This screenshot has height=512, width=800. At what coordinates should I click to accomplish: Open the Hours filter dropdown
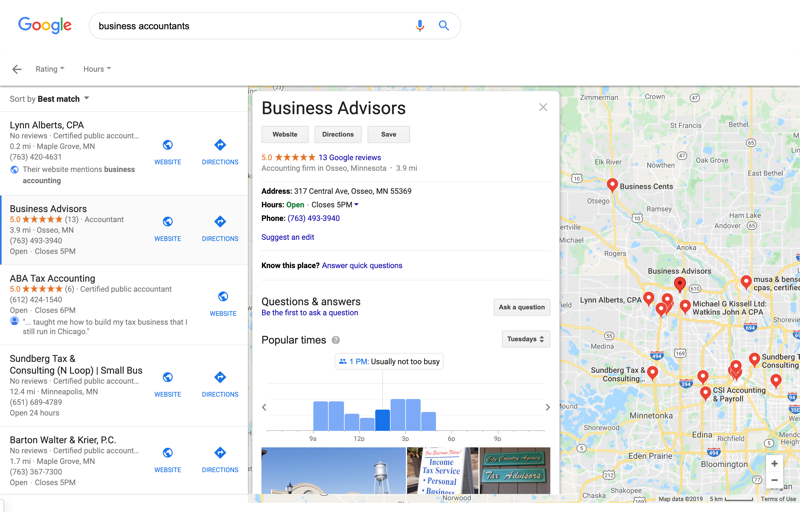click(97, 69)
